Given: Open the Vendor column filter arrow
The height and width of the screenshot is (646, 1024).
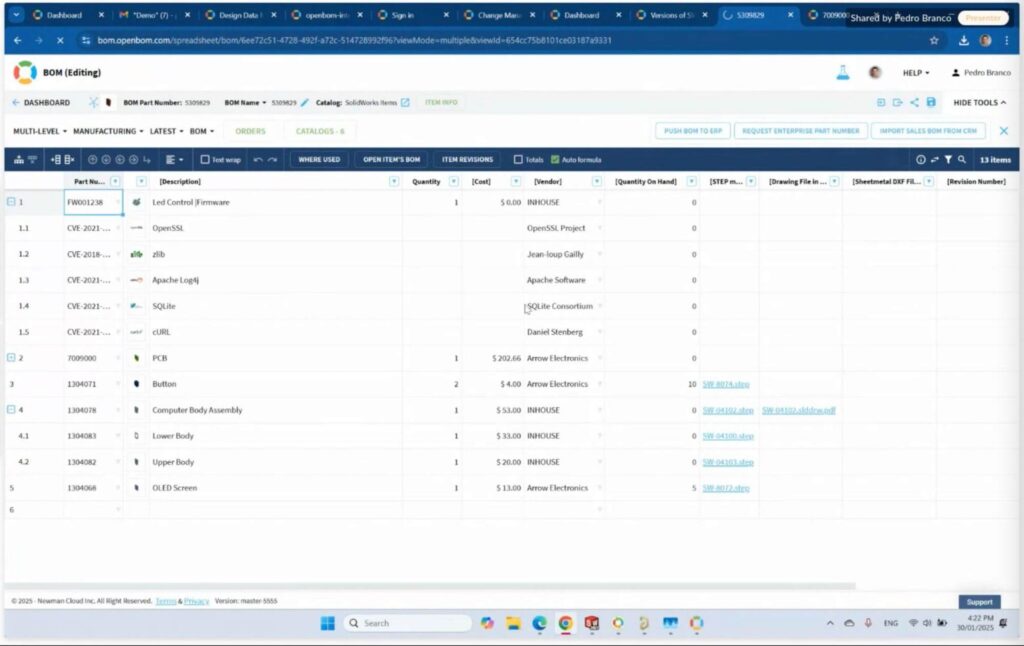Looking at the screenshot, I should pos(596,182).
